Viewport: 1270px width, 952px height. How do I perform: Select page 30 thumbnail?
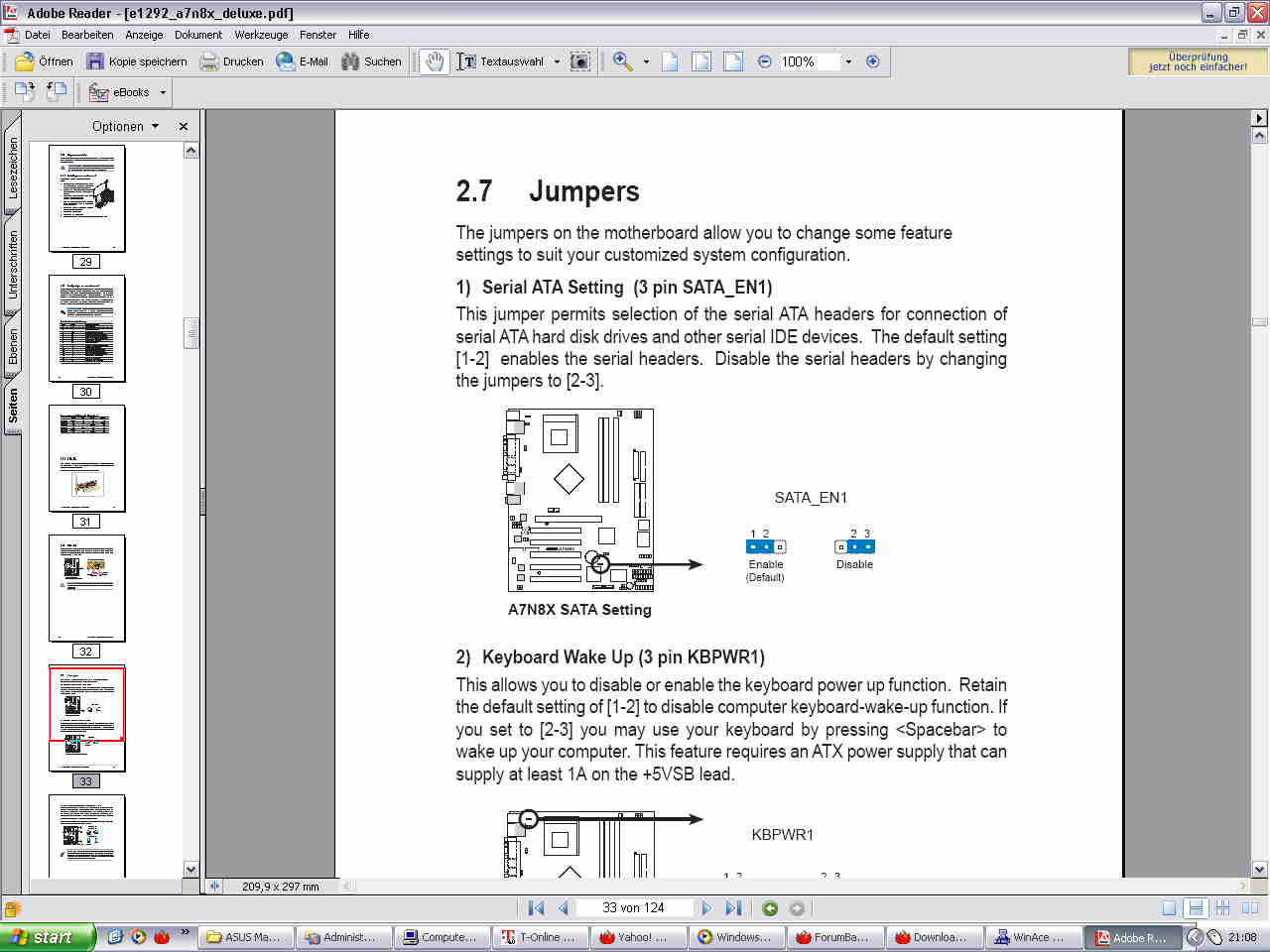[x=87, y=328]
